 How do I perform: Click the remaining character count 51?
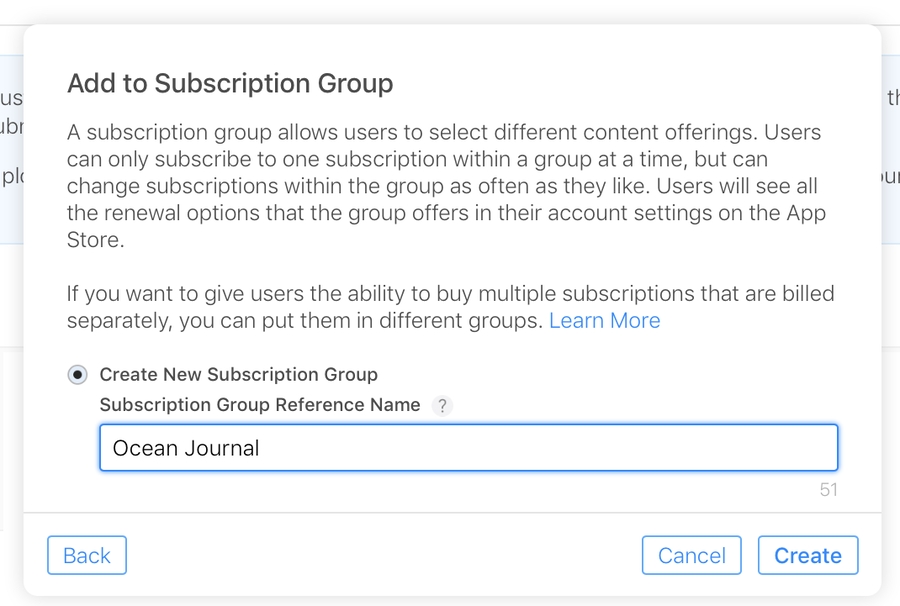tap(831, 490)
